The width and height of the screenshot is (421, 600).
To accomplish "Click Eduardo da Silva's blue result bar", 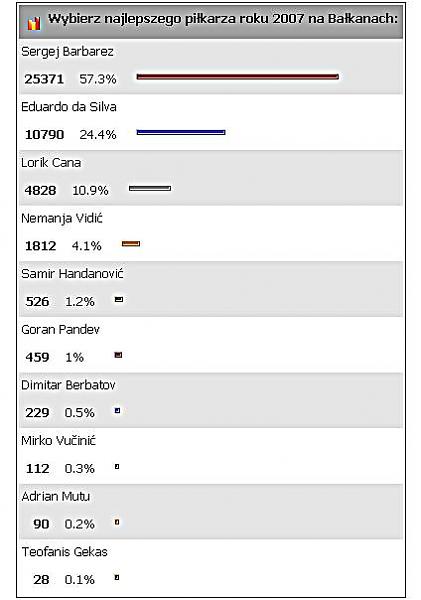I will tap(181, 132).
